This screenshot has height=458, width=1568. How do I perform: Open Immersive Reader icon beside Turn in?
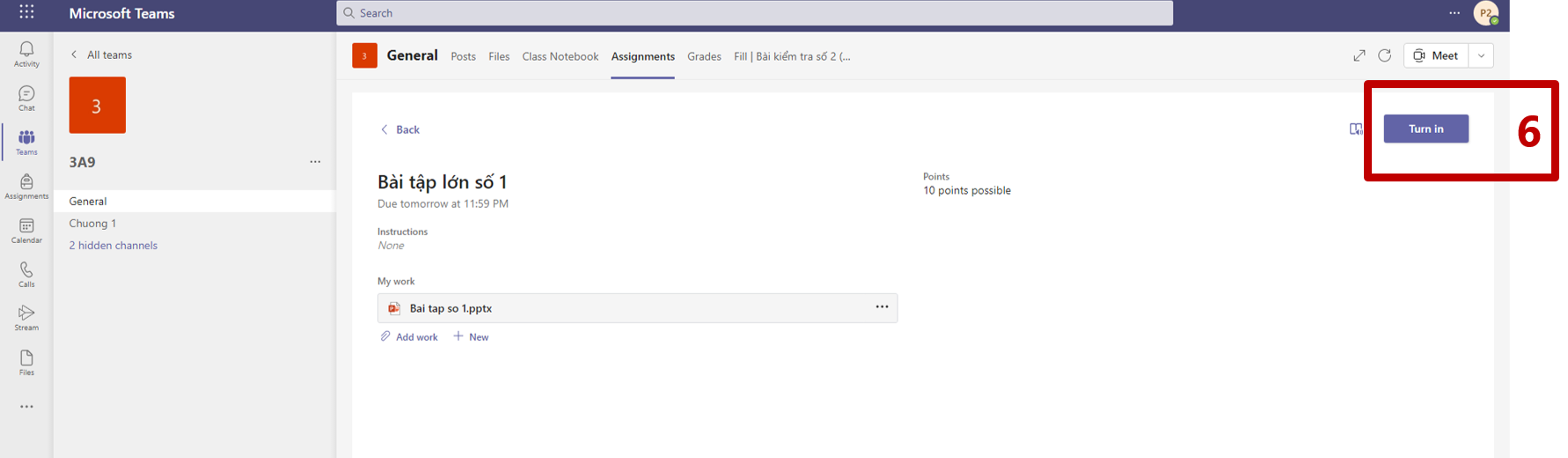pos(1356,129)
